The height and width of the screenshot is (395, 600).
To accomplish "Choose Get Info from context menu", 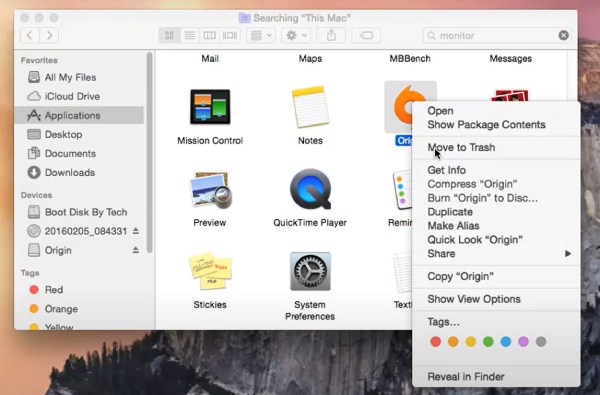I will [496, 170].
